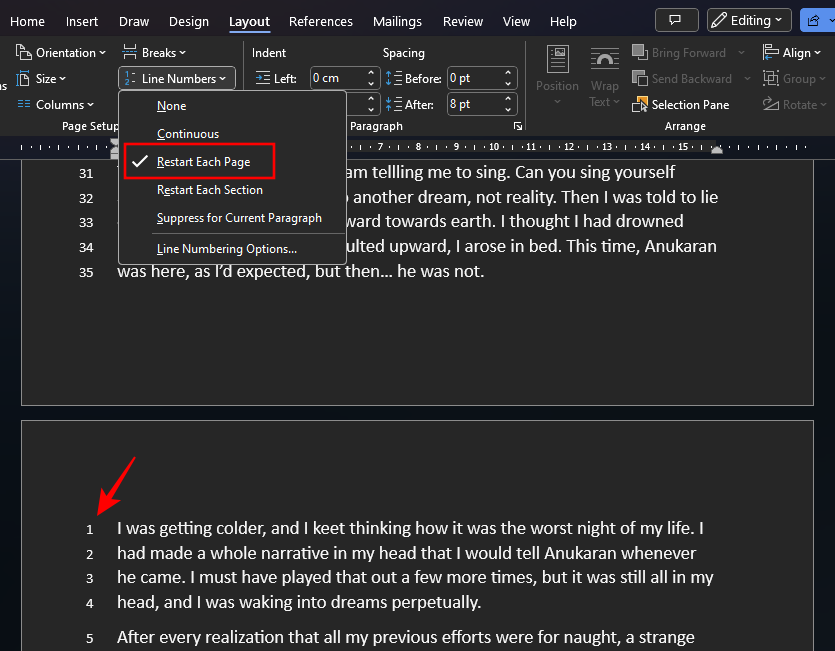Viewport: 835px width, 651px height.
Task: Open the Orientation dropdown
Action: click(61, 53)
